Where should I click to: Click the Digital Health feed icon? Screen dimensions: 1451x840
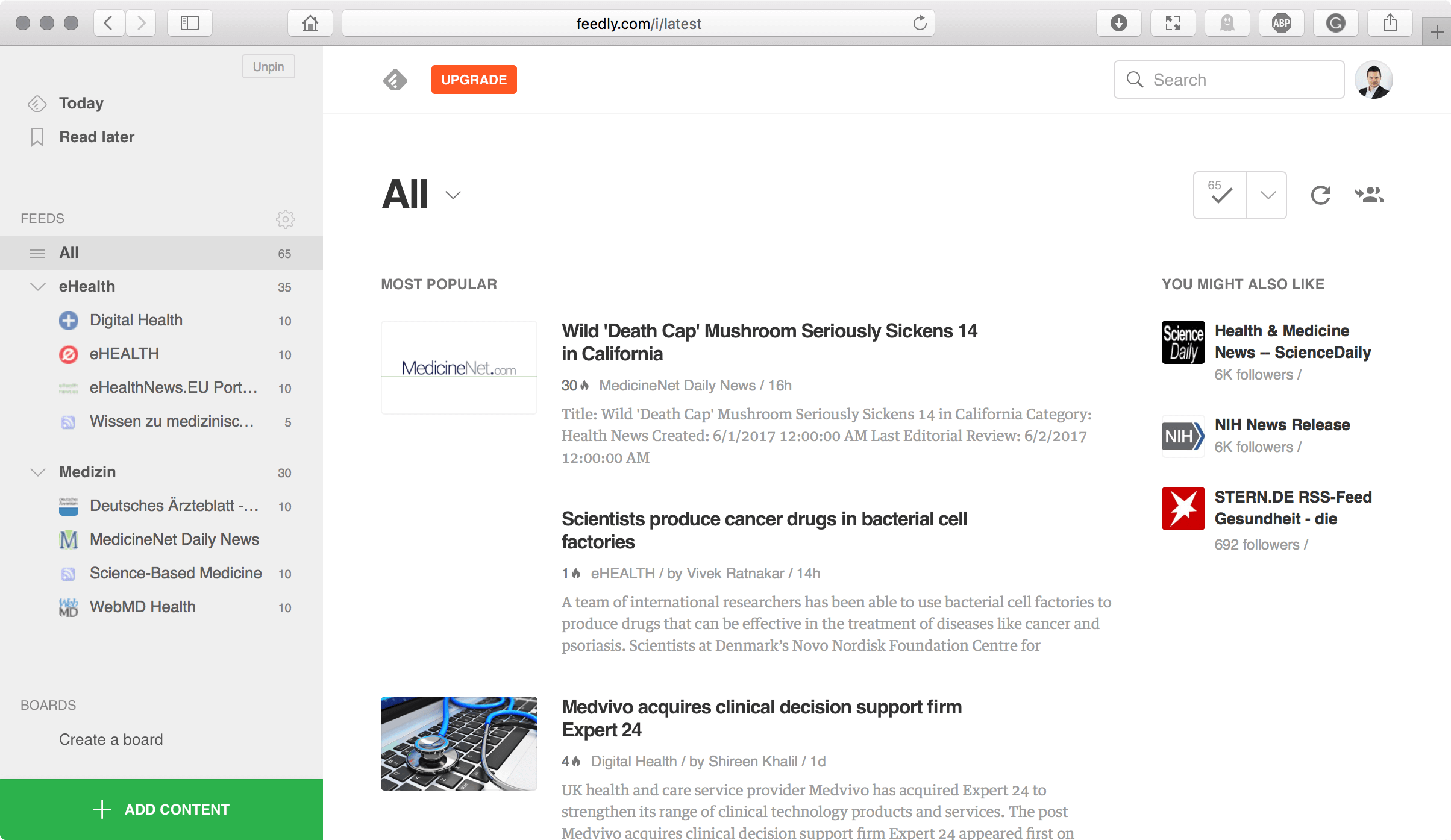coord(69,321)
